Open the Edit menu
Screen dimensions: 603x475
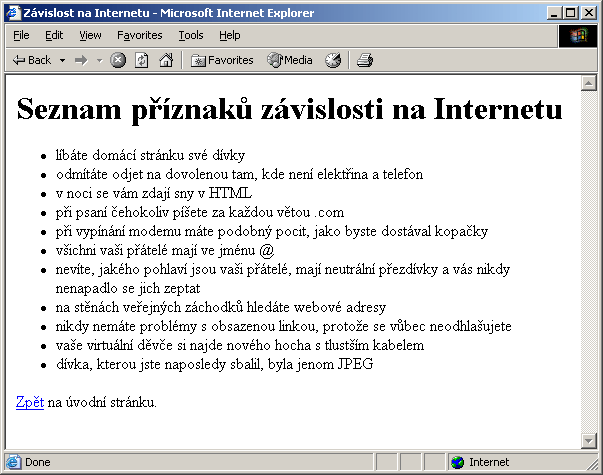54,35
